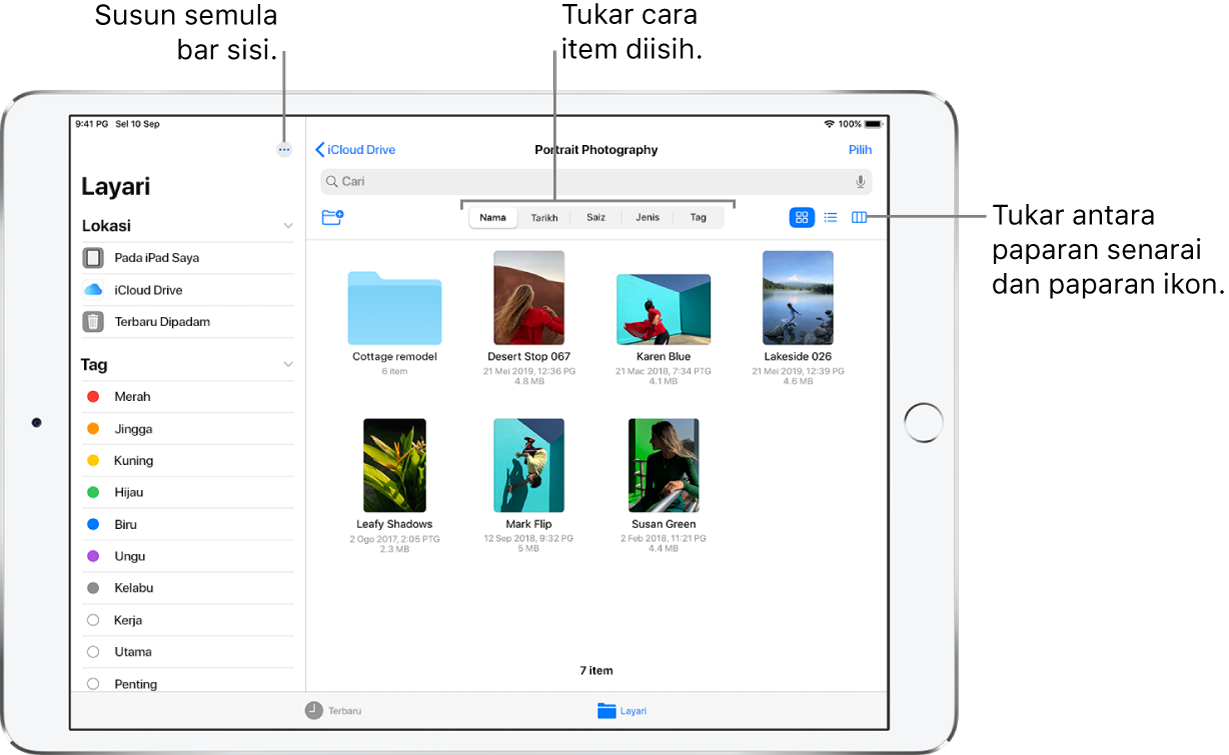
Task: Select the Hijau green tag
Action: 188,492
